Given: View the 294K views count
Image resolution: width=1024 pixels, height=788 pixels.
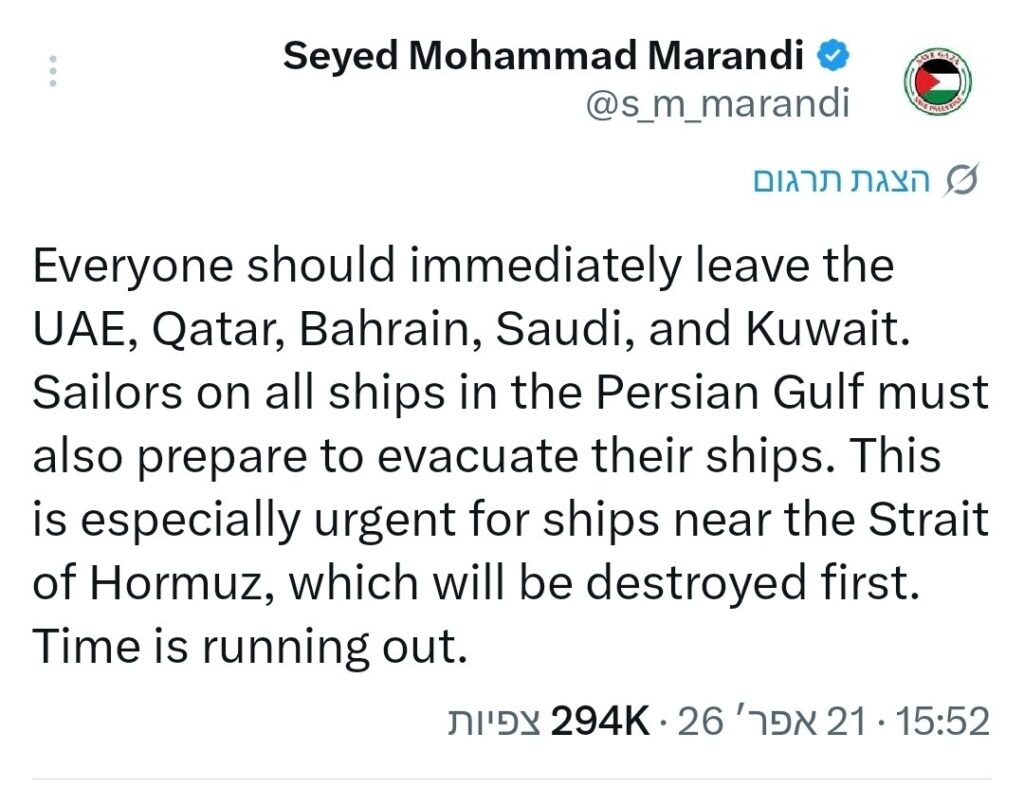Looking at the screenshot, I should tap(602, 720).
